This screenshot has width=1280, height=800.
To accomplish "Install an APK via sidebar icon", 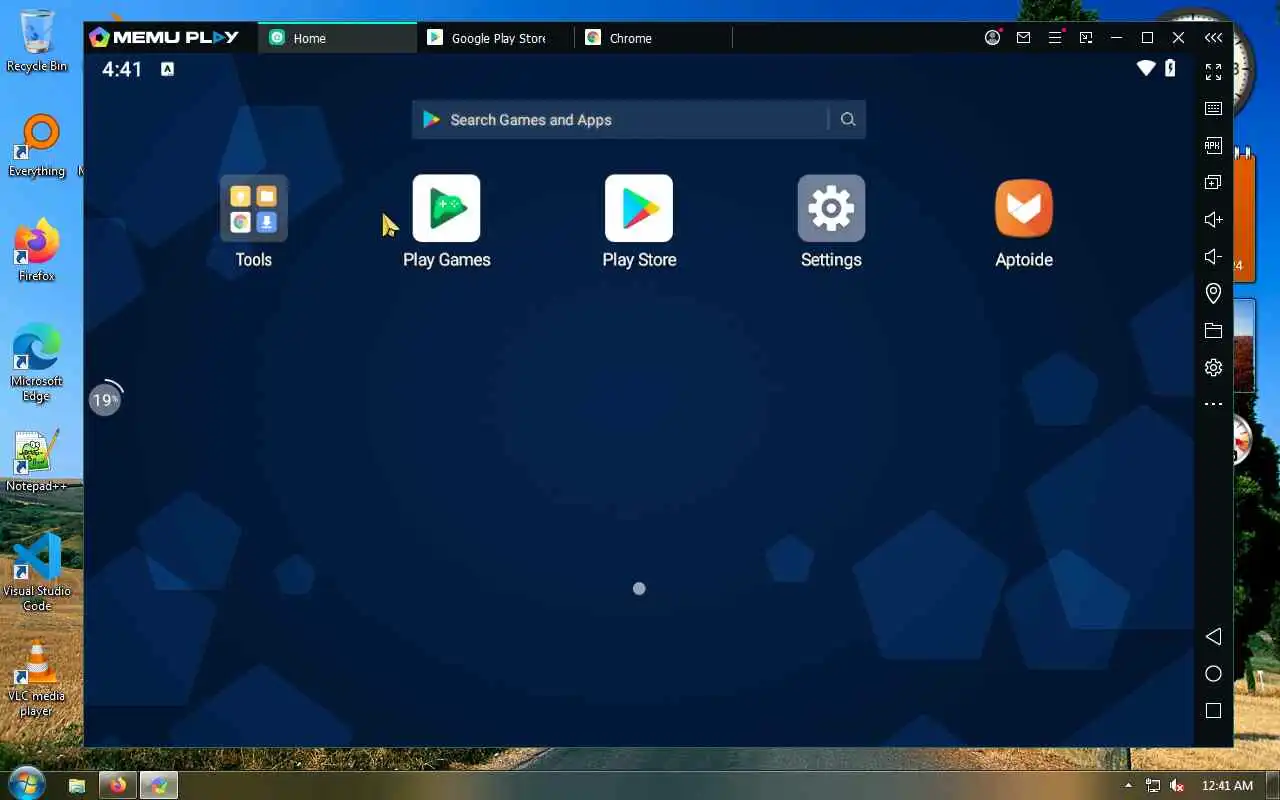I will pos(1213,145).
